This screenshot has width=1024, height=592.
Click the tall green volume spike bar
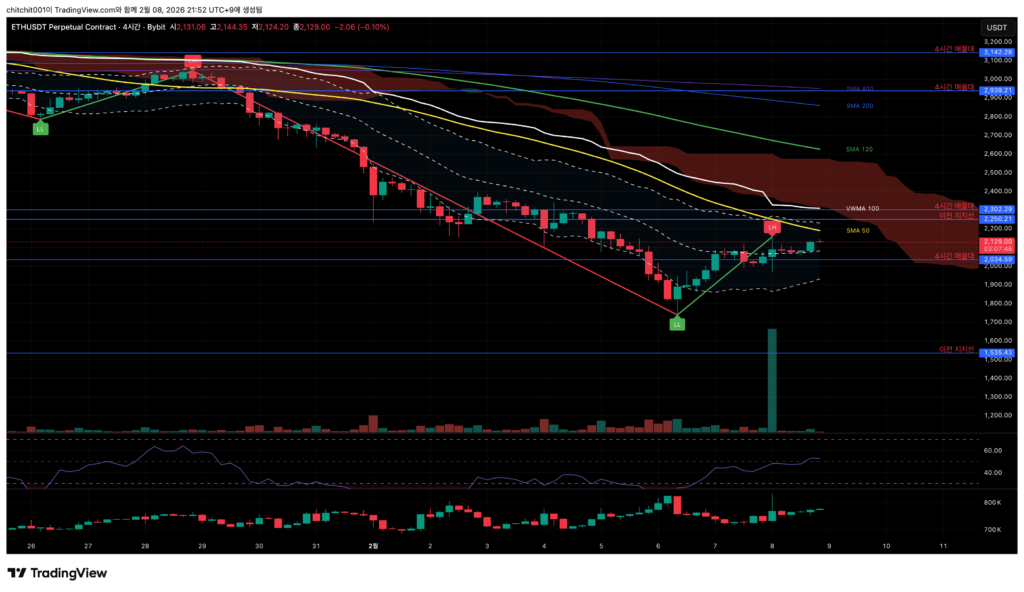click(x=772, y=380)
